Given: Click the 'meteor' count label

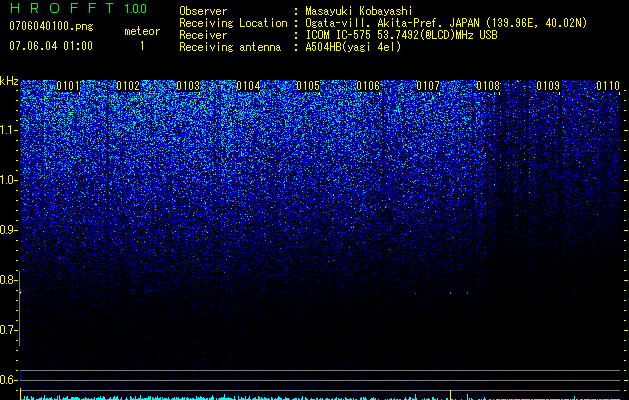Looking at the screenshot, I should tap(142, 31).
